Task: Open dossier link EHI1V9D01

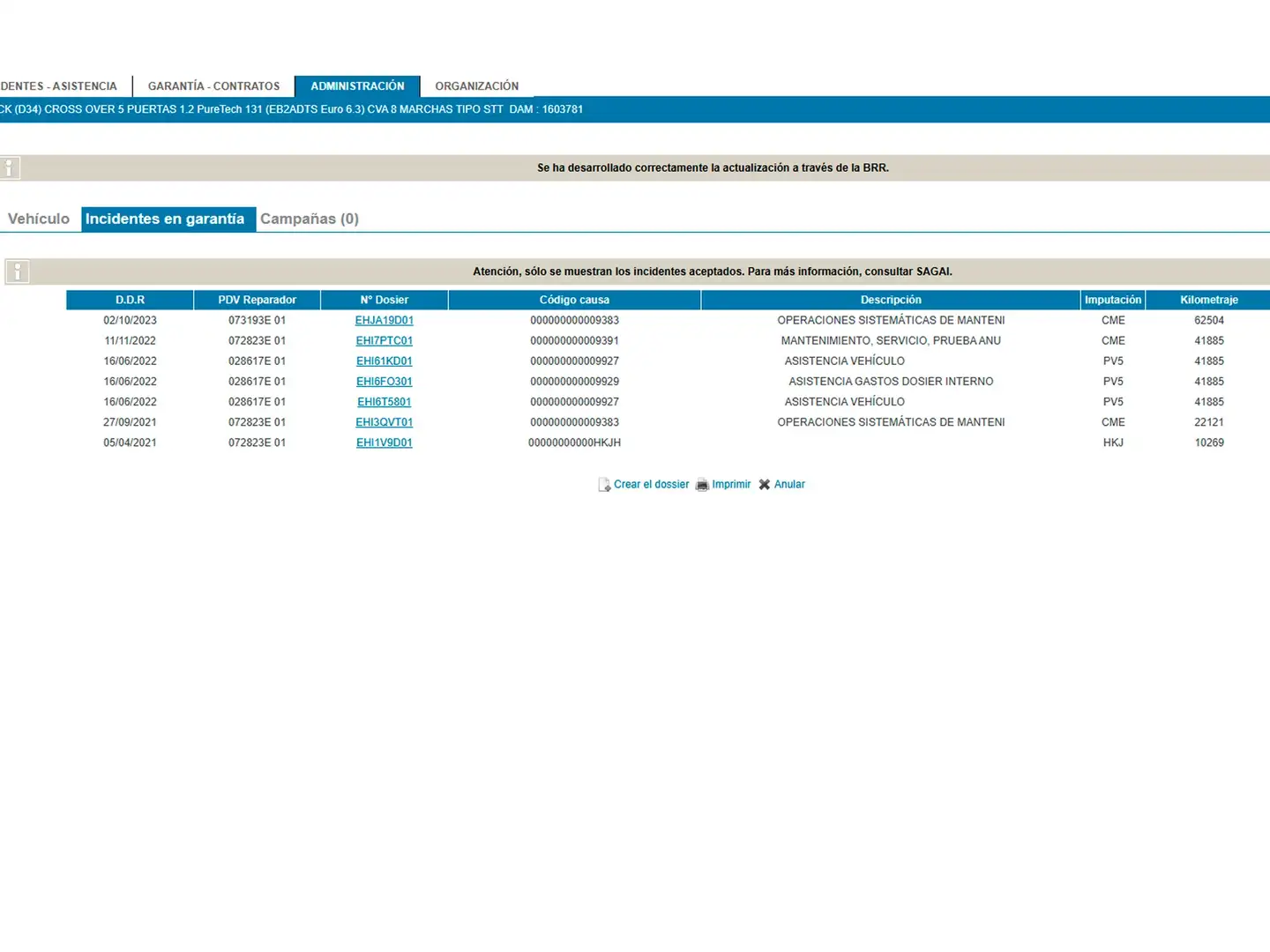Action: click(x=385, y=443)
